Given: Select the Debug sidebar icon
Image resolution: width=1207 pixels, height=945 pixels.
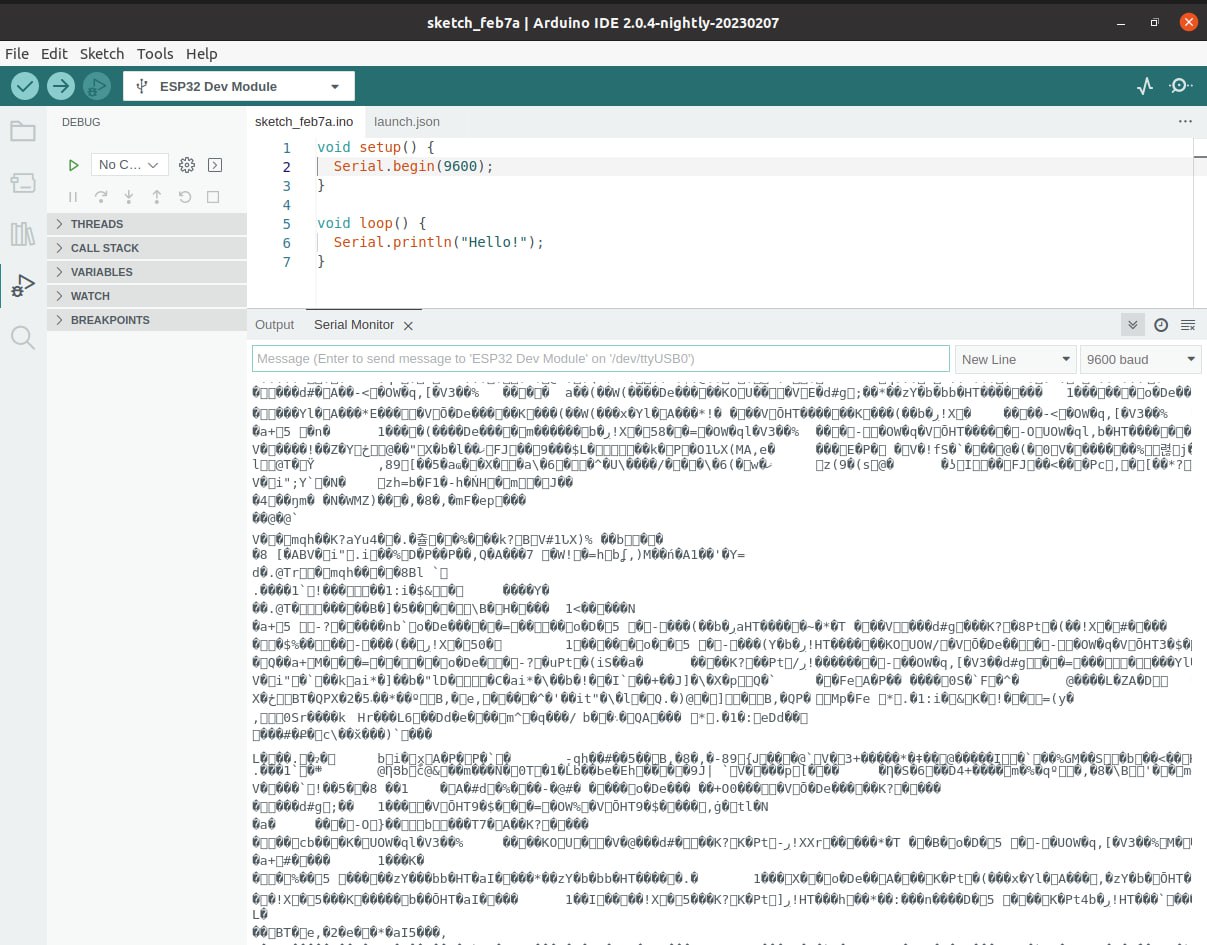Looking at the screenshot, I should (22, 286).
